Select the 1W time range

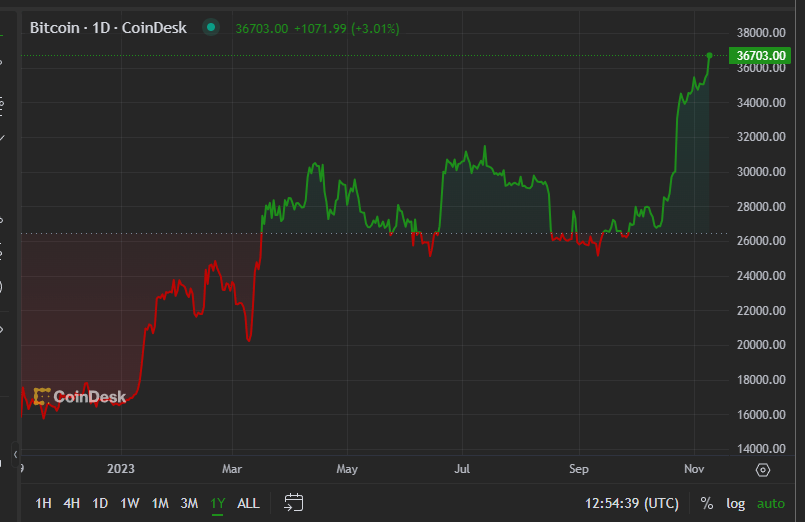click(129, 504)
